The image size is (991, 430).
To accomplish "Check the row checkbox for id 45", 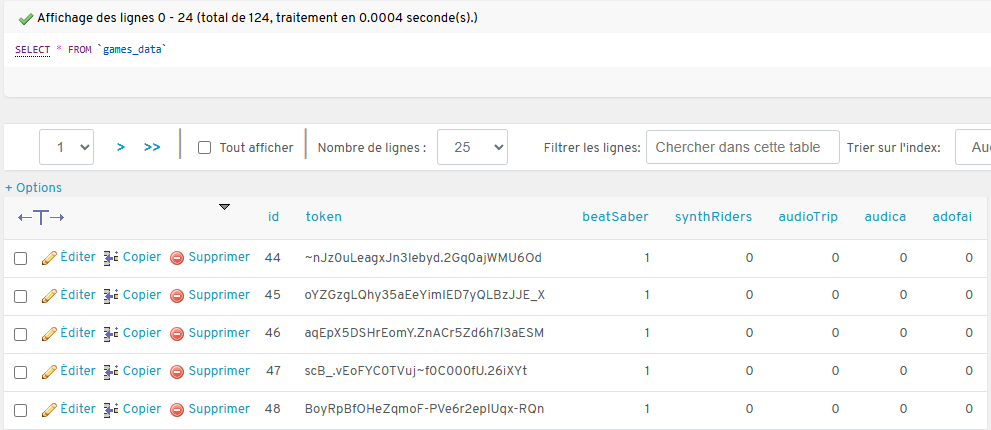I will (x=20, y=296).
